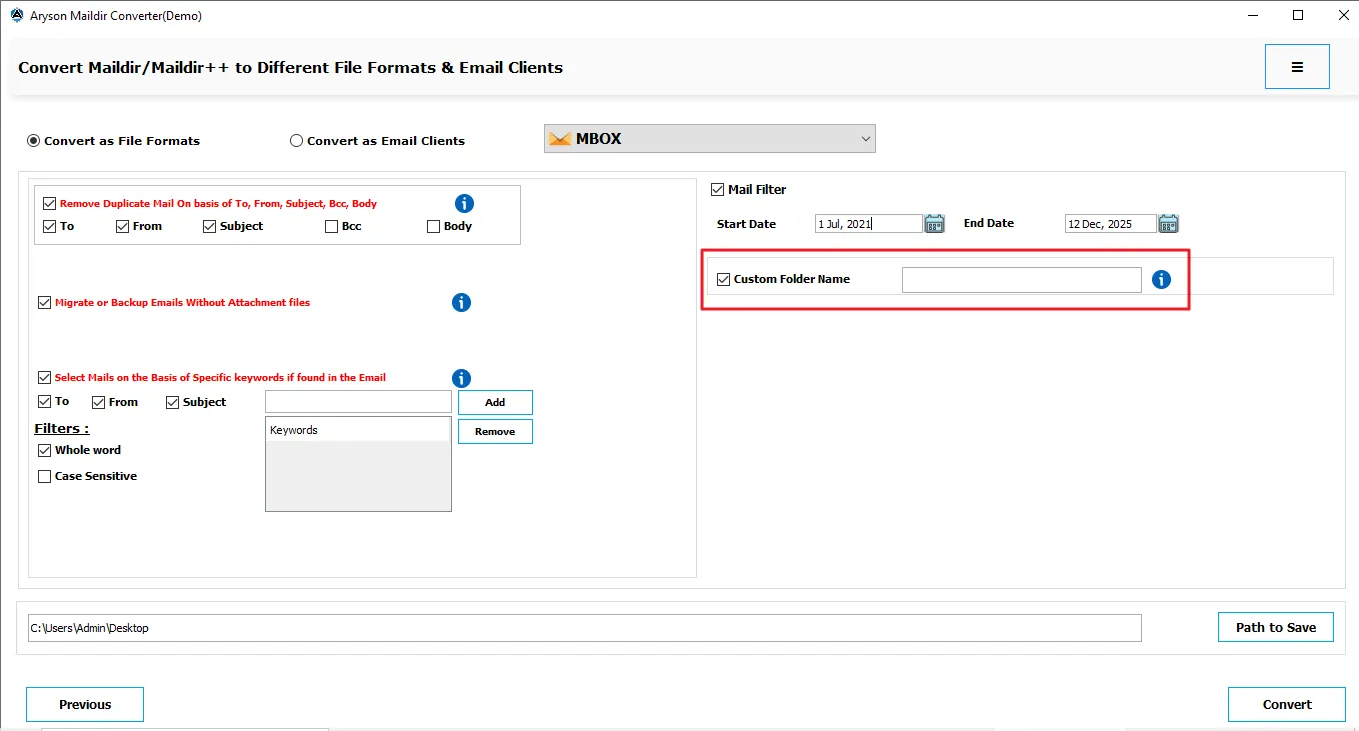The image size is (1359, 731).
Task: Go back with the Previous button
Action: click(85, 704)
